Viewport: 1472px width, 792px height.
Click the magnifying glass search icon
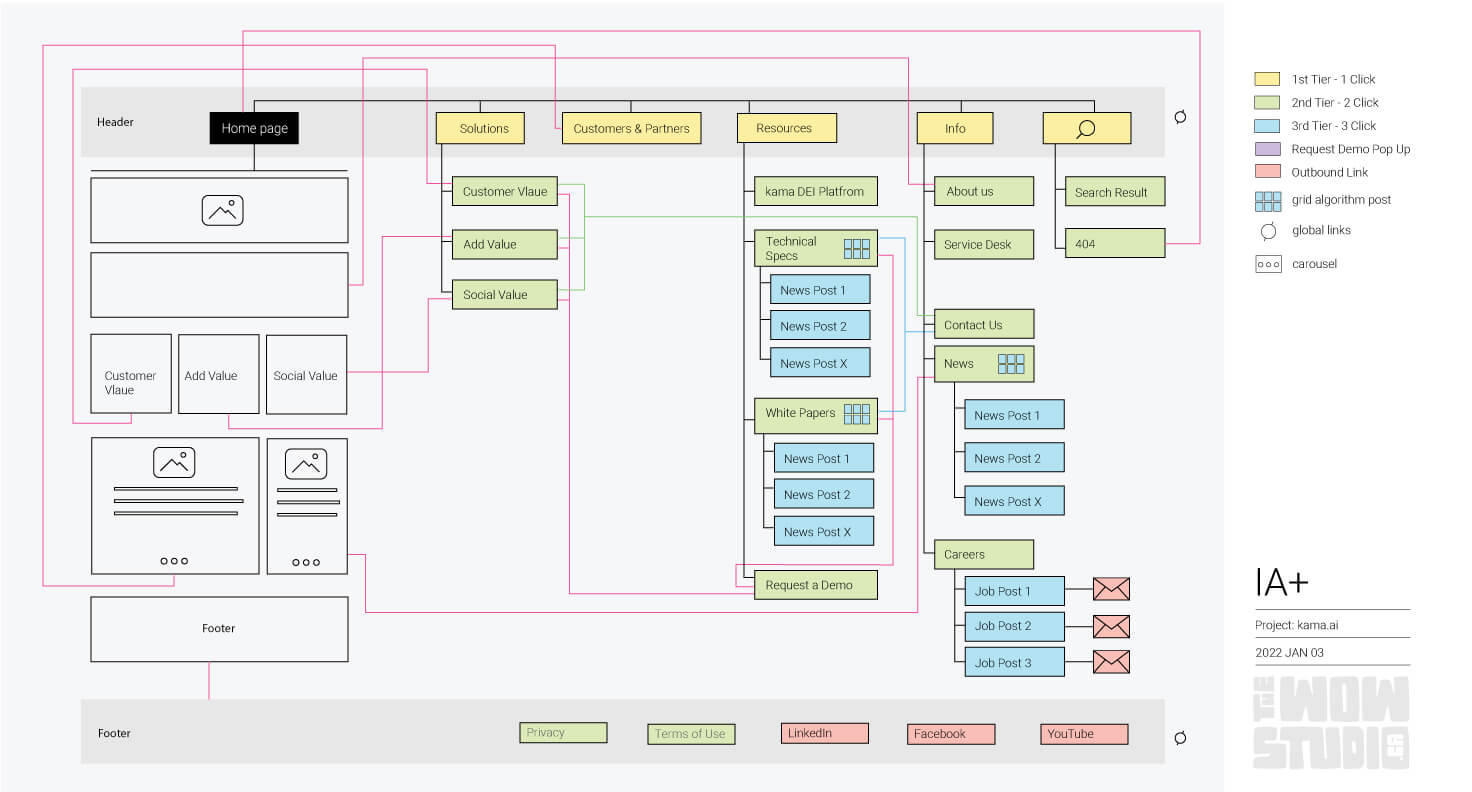[1086, 128]
